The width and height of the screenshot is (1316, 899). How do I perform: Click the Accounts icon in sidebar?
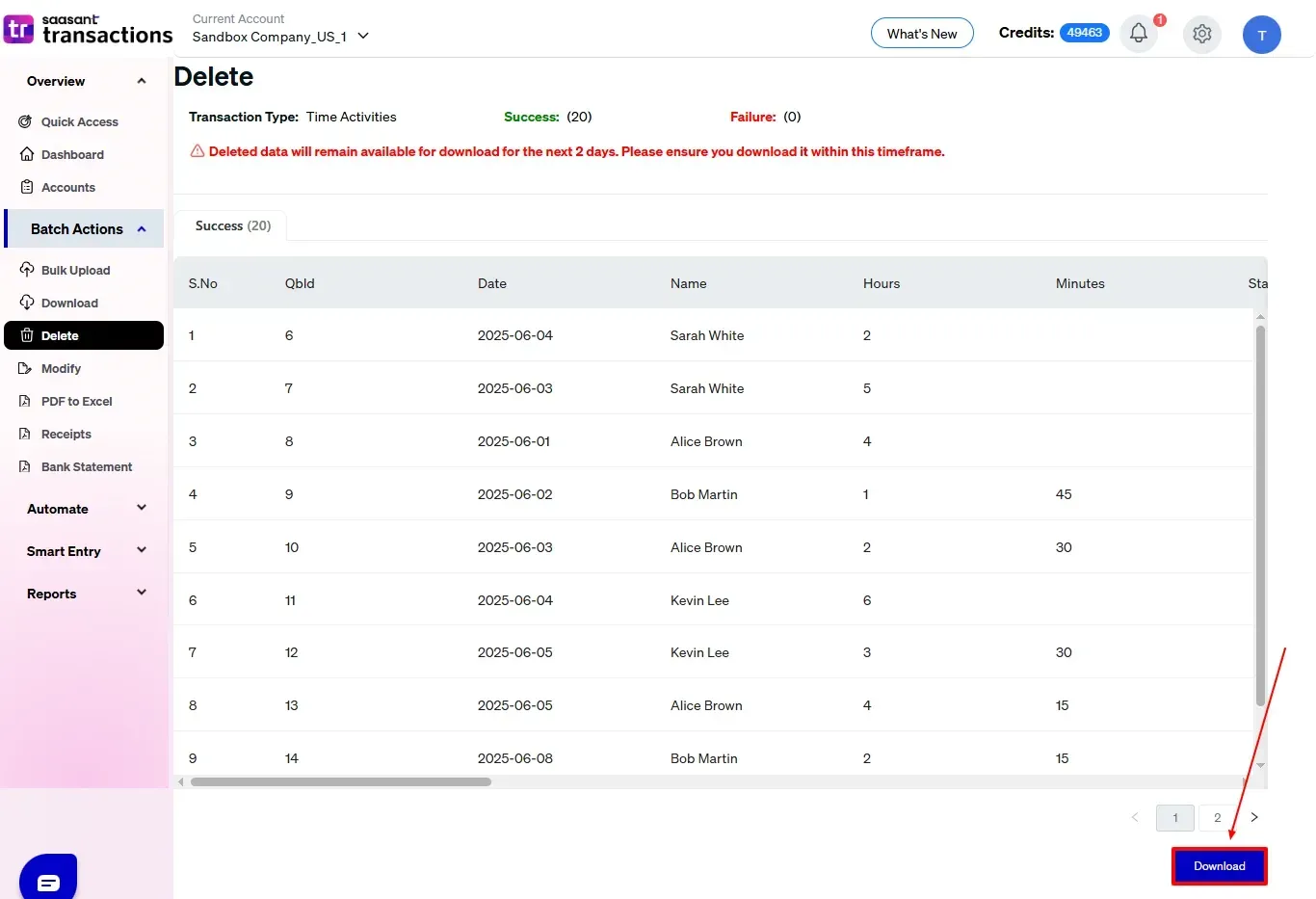26,187
